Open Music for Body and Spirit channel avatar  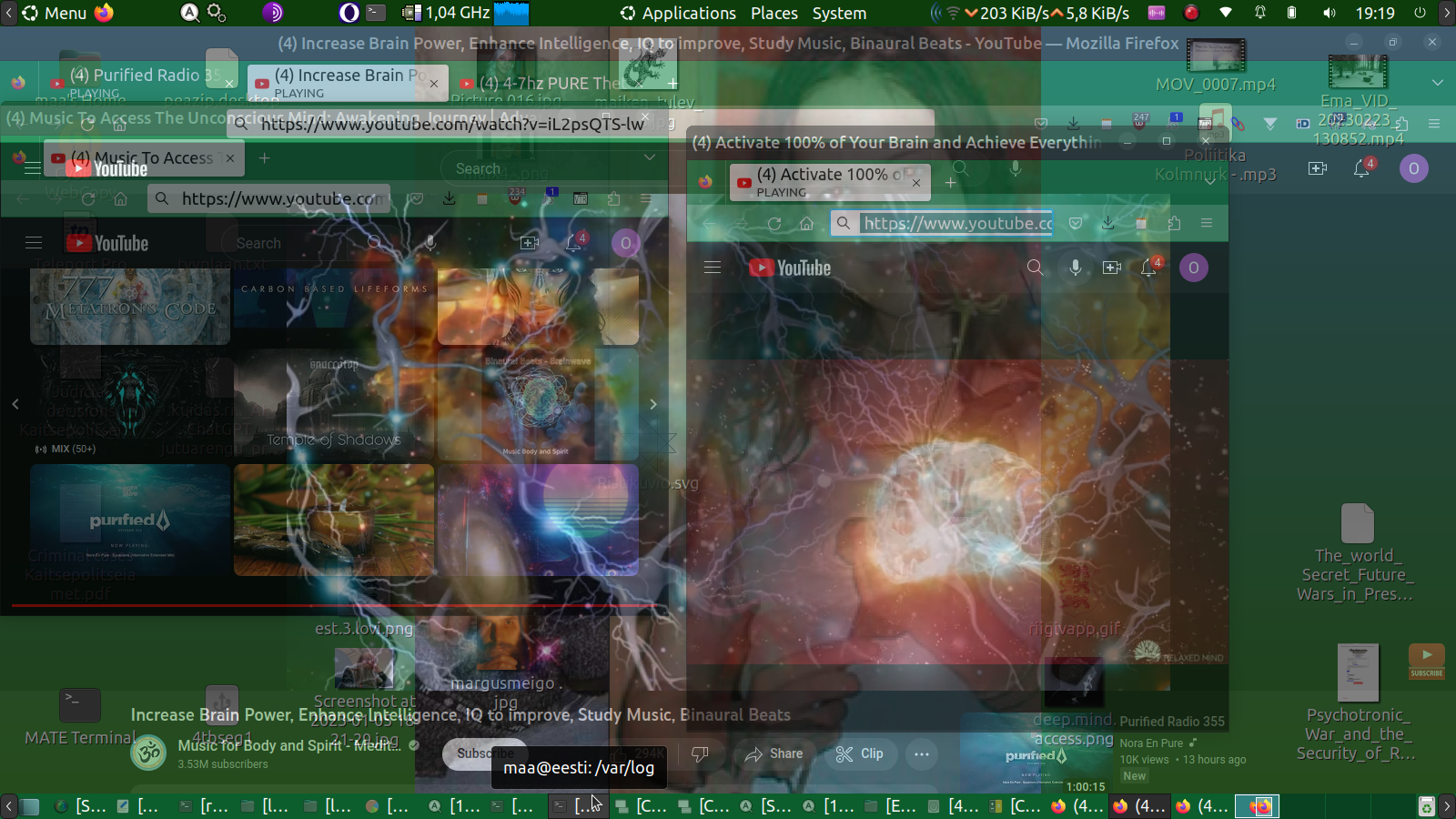(149, 753)
